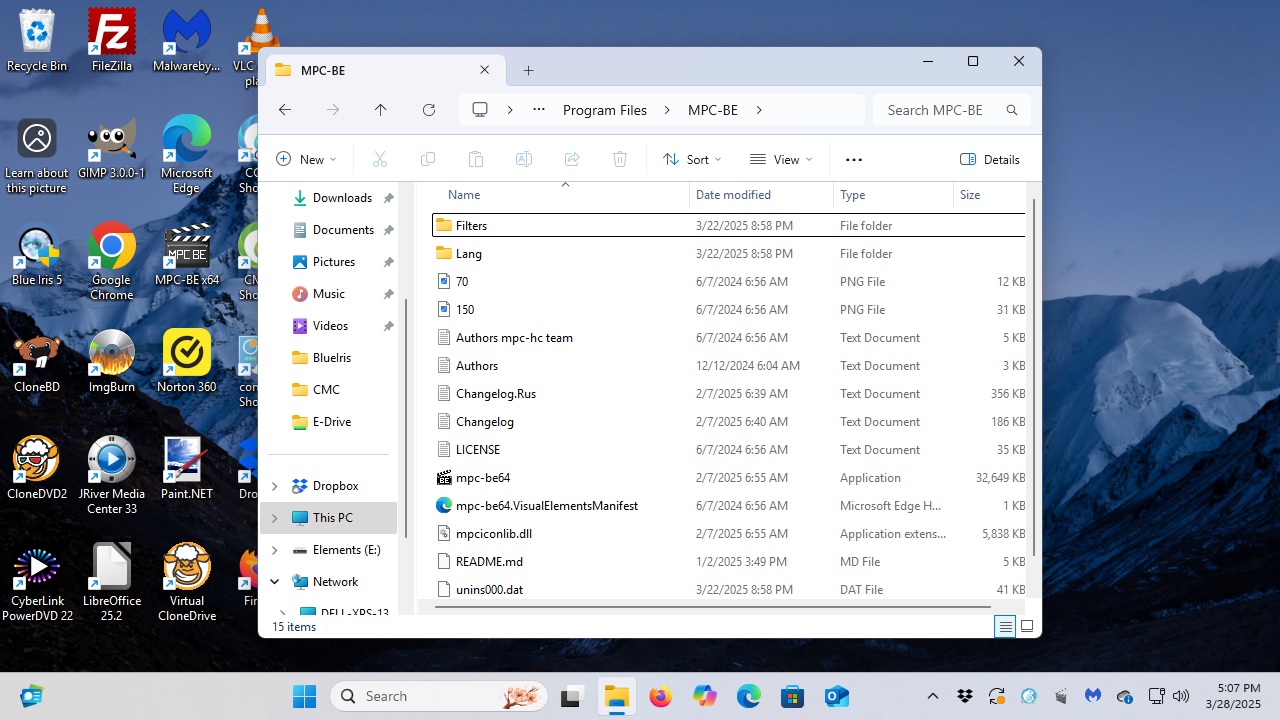Expand the Dropbox tree node
This screenshot has width=1280, height=720.
pyautogui.click(x=275, y=486)
